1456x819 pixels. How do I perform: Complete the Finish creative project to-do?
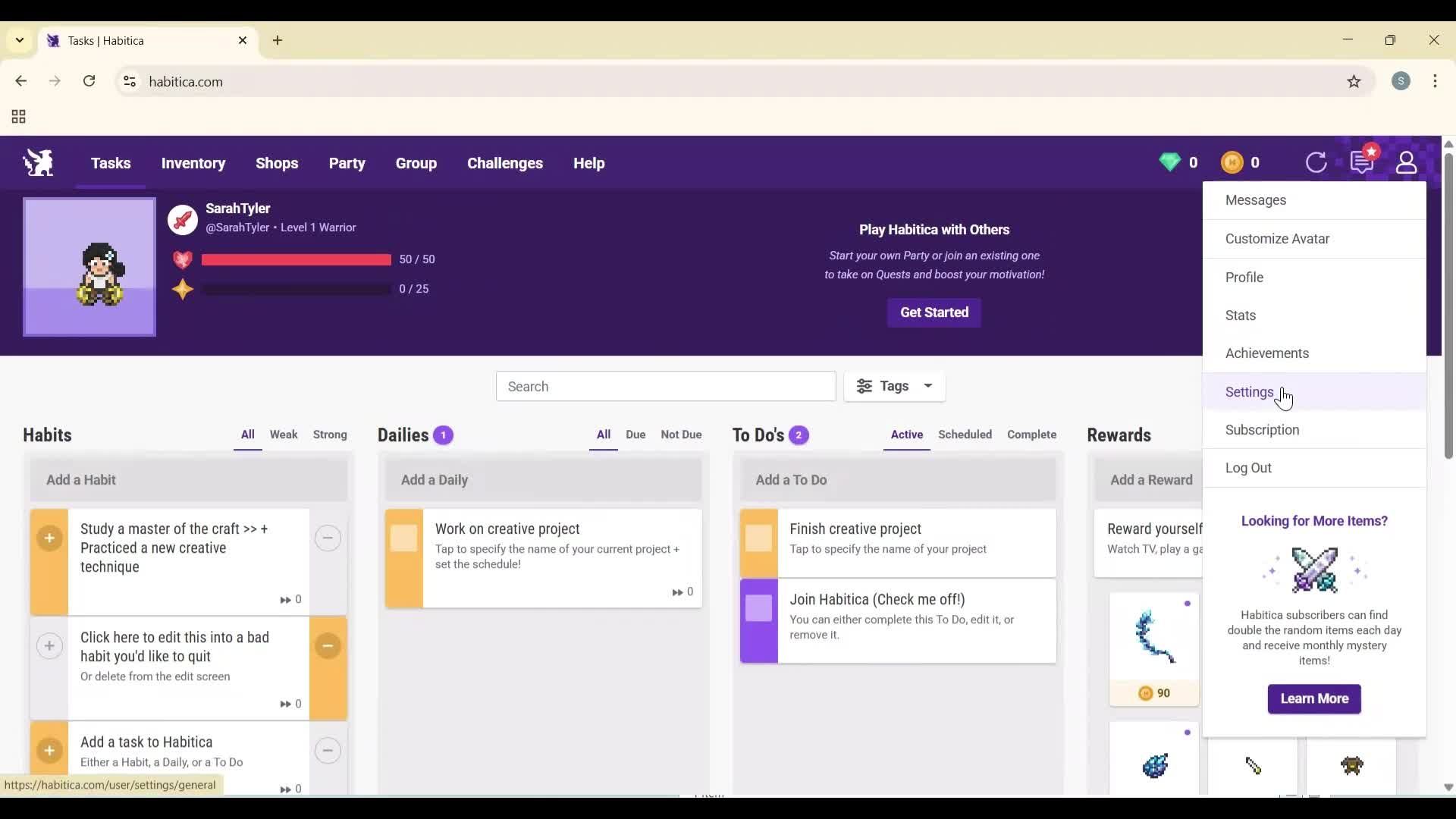pos(758,539)
